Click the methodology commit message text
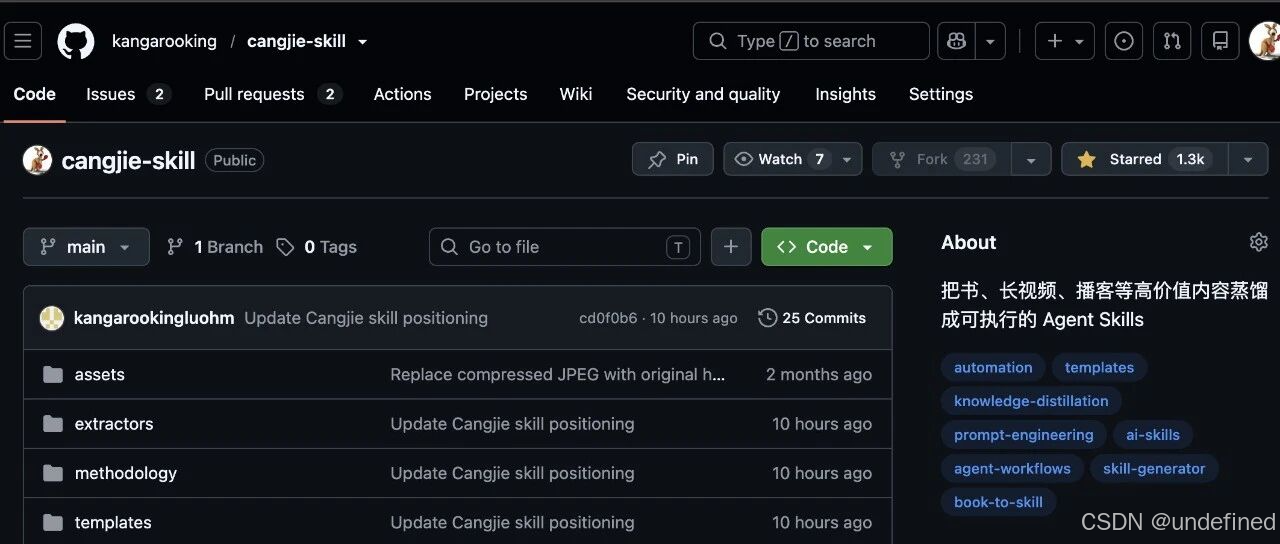The width and height of the screenshot is (1280, 544). coord(512,473)
